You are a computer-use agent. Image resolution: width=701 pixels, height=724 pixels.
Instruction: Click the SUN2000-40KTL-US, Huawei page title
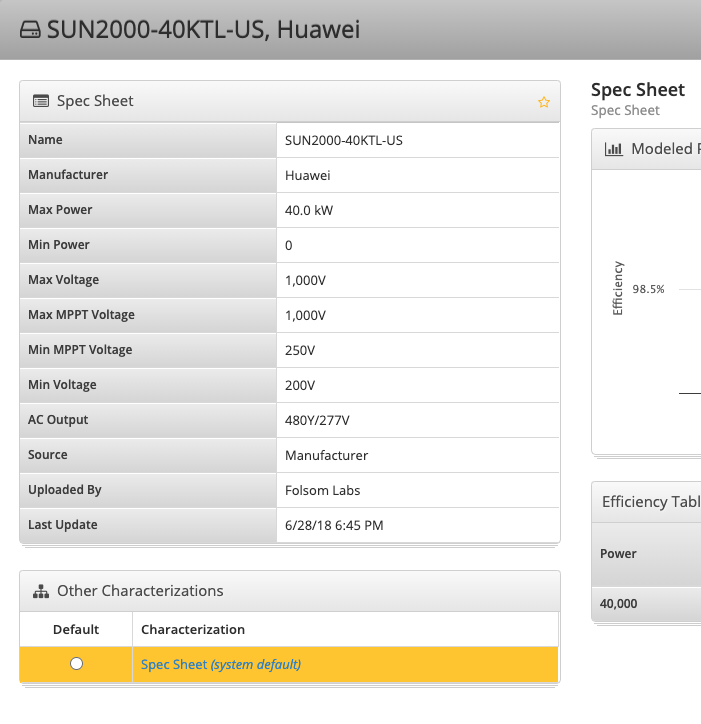point(204,30)
